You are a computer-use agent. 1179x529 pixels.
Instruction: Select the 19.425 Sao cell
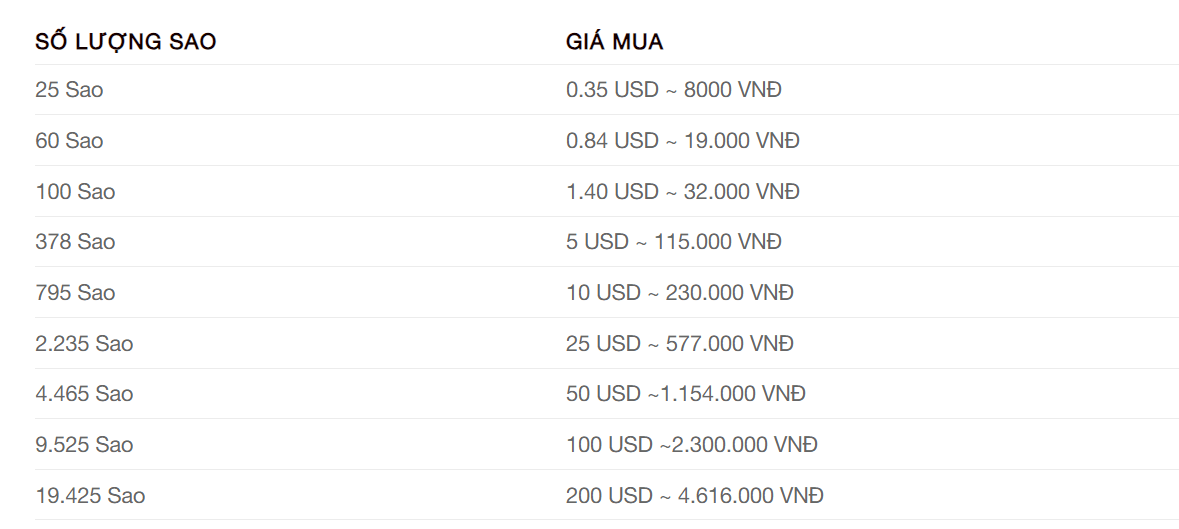coord(90,496)
